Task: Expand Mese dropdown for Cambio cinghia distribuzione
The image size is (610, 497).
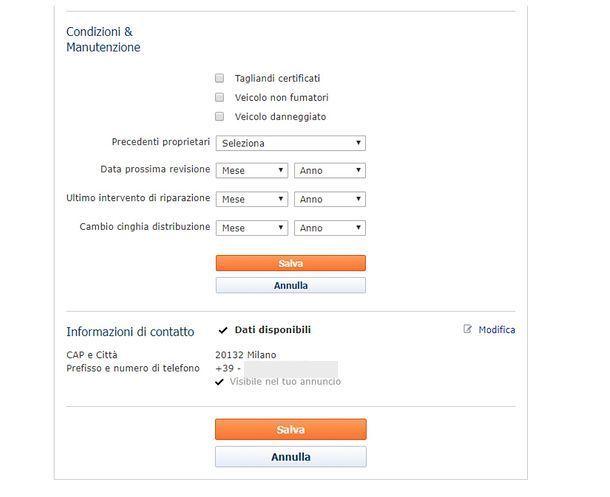Action: pos(252,228)
